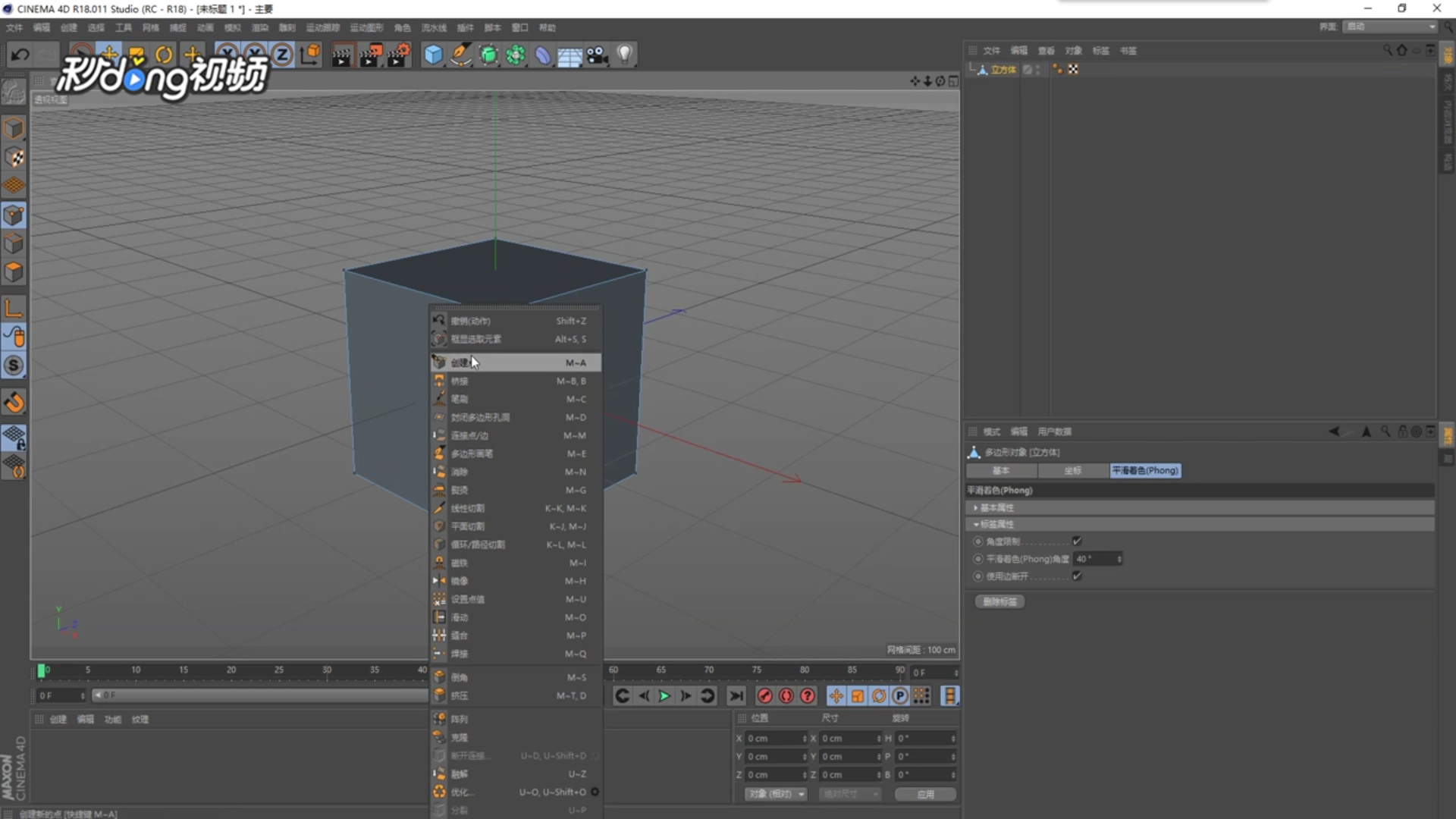Switch to the 坐标 tab in attributes

point(1073,470)
